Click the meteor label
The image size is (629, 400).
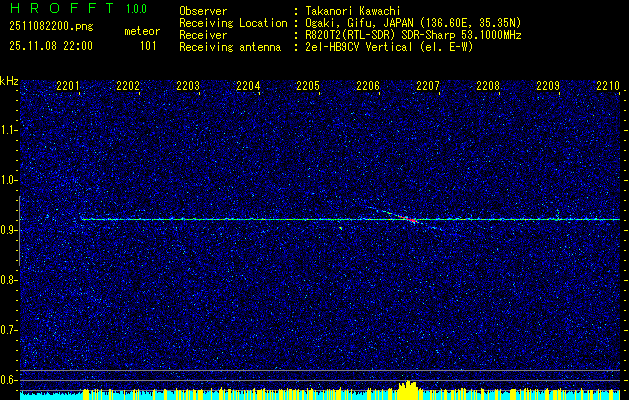142,31
